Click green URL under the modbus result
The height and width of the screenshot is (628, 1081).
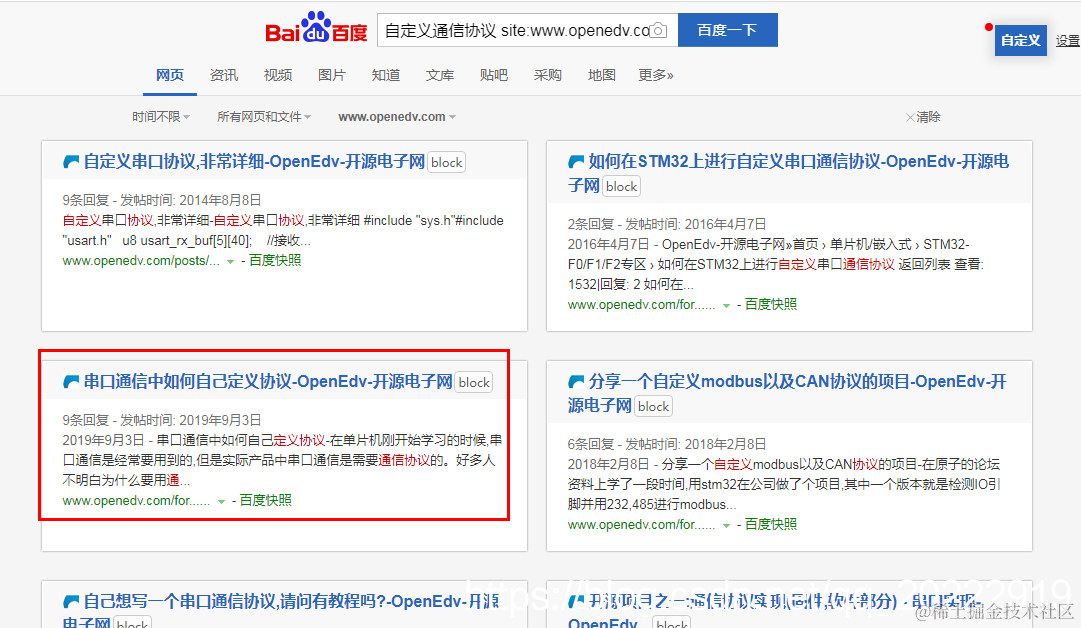[x=642, y=525]
